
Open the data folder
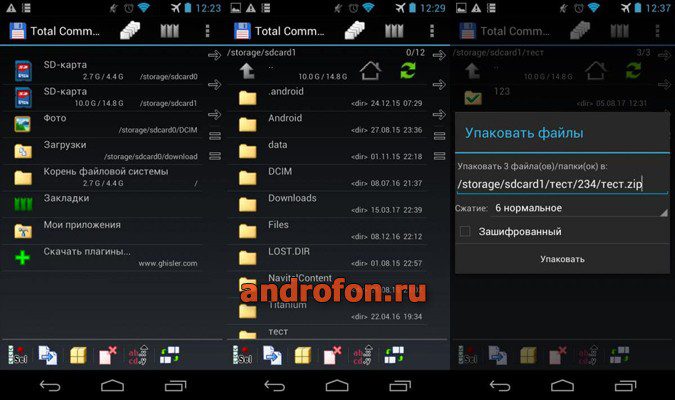(x=327, y=151)
